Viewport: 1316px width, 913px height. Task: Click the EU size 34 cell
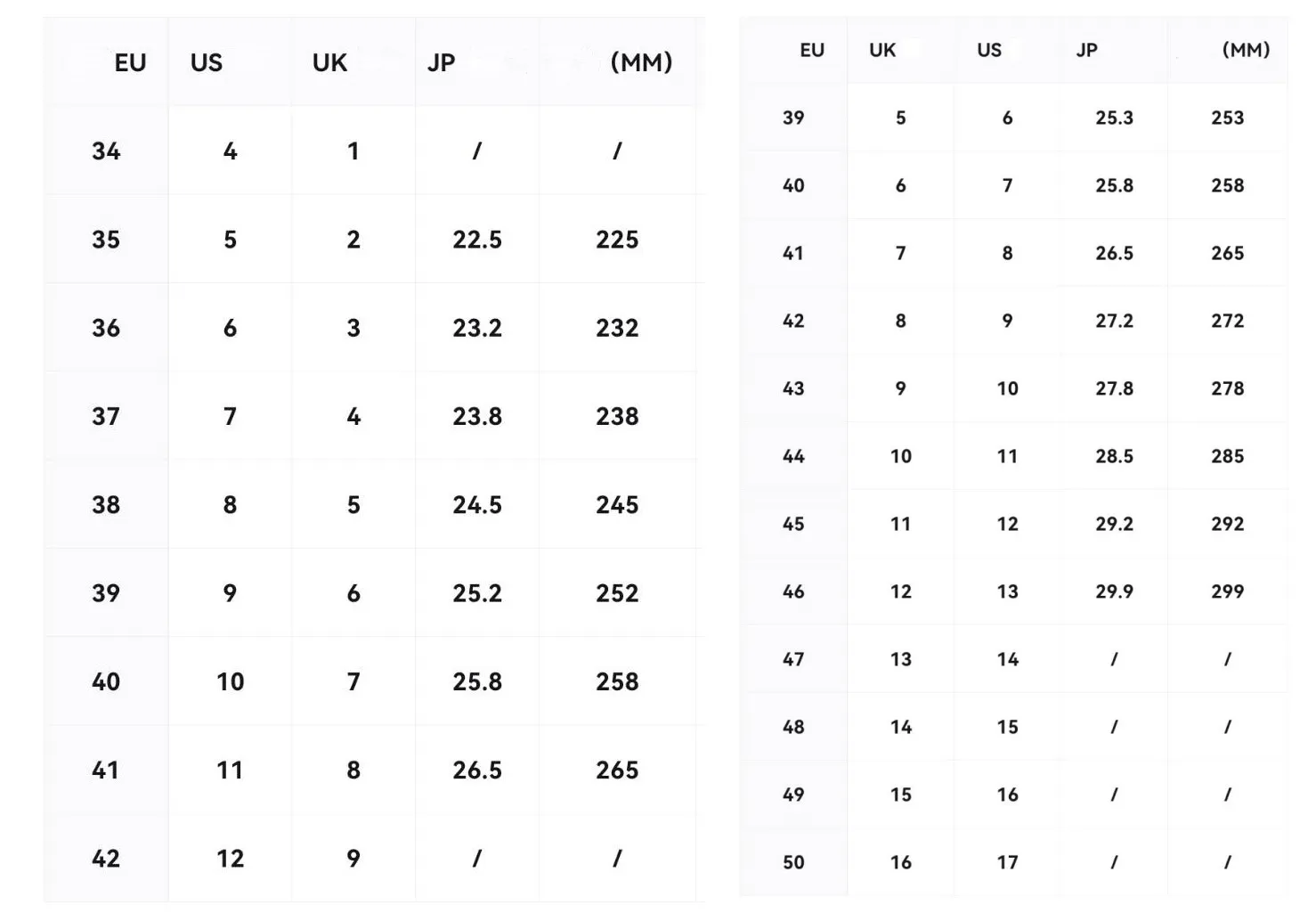pyautogui.click(x=106, y=151)
